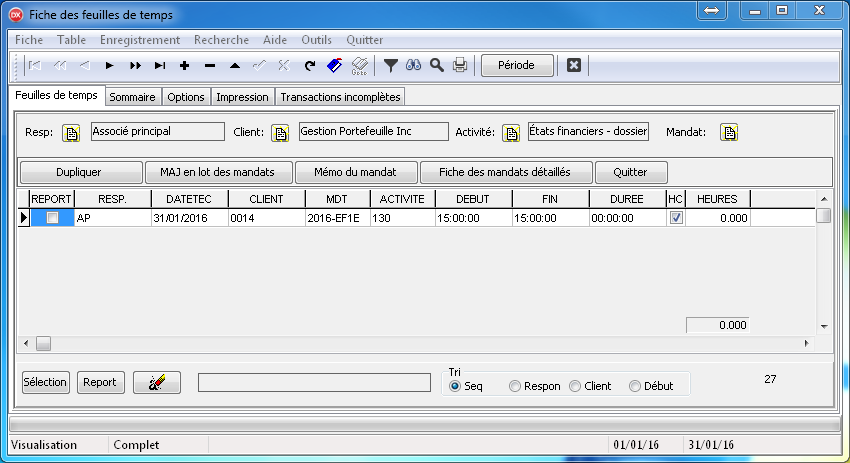Screen dimensions: 850x463
Task: Click the empty text field beside Report
Action: tap(313, 382)
